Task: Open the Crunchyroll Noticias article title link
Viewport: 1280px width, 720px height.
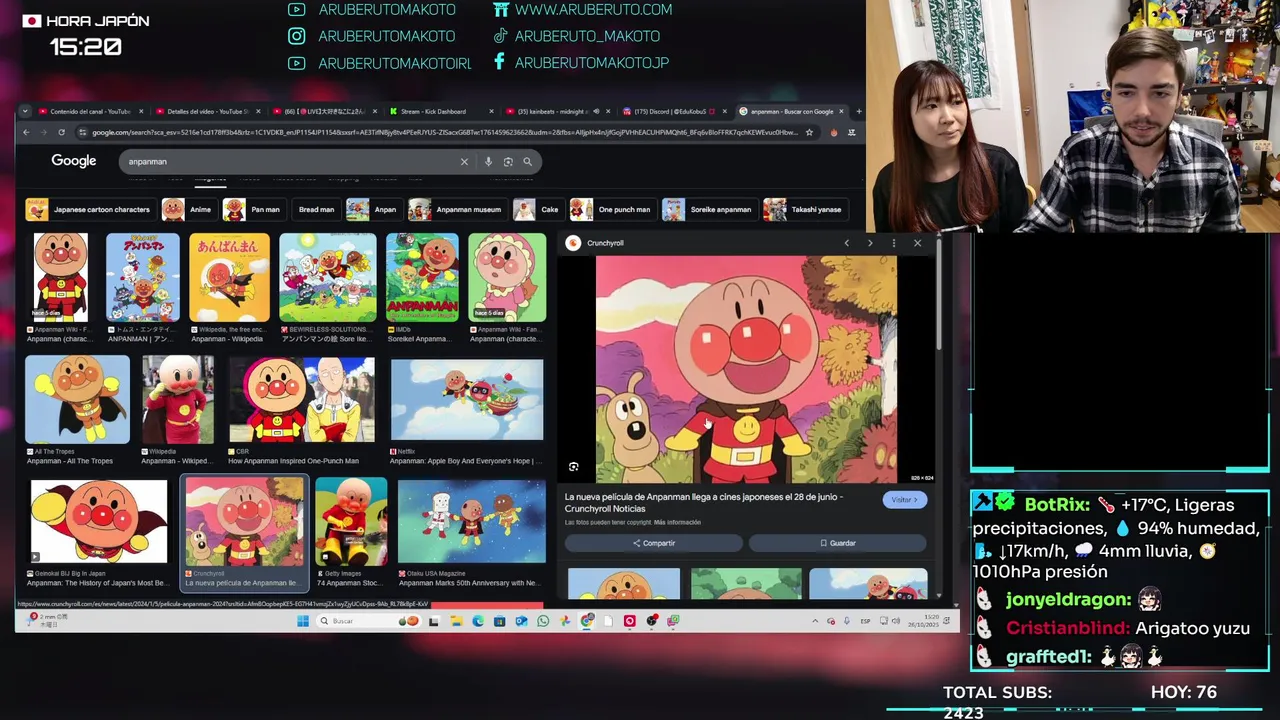Action: click(704, 502)
